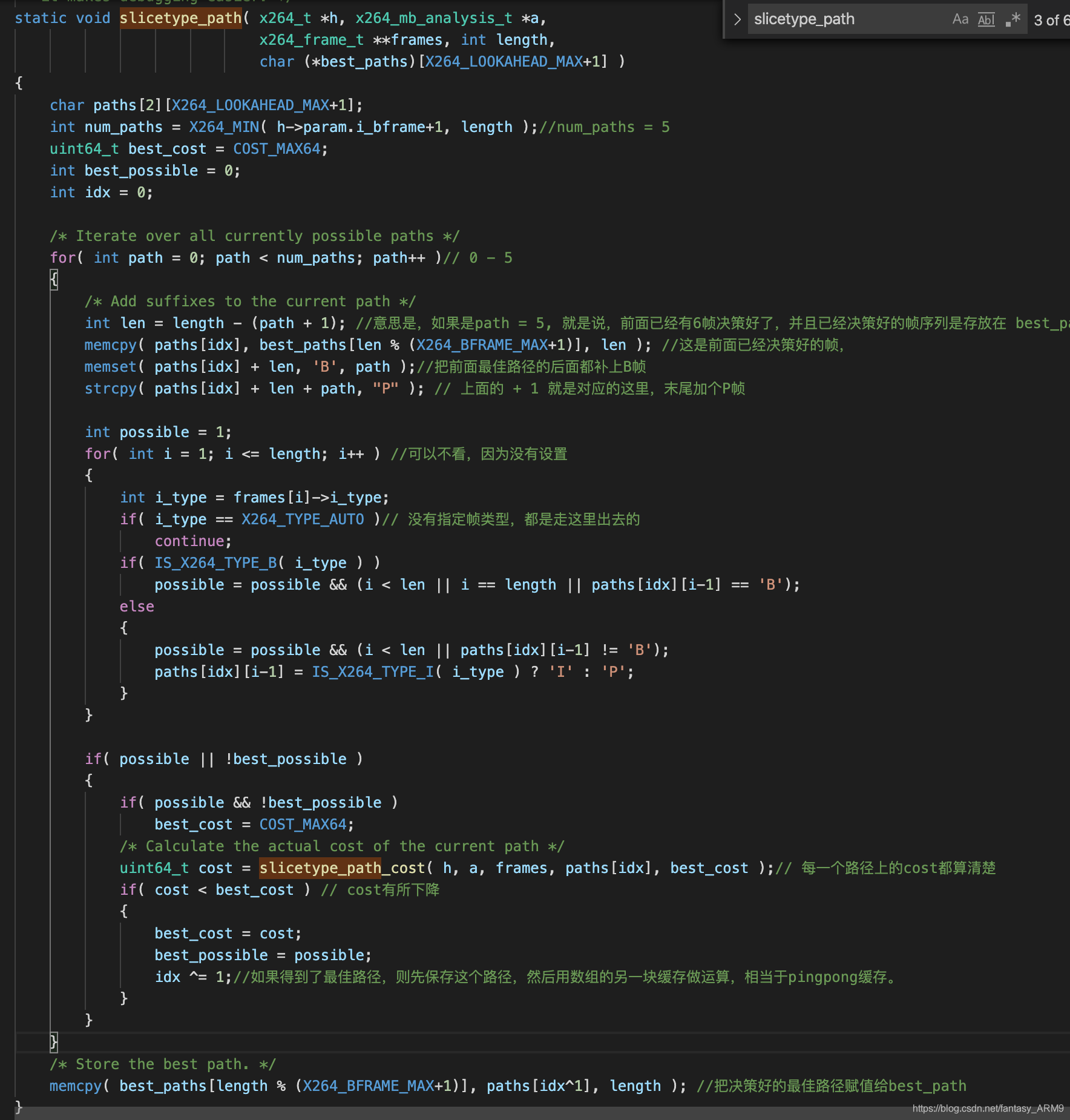The image size is (1070, 1120).
Task: Click the closing bracket of the for loop
Action: click(54, 1043)
